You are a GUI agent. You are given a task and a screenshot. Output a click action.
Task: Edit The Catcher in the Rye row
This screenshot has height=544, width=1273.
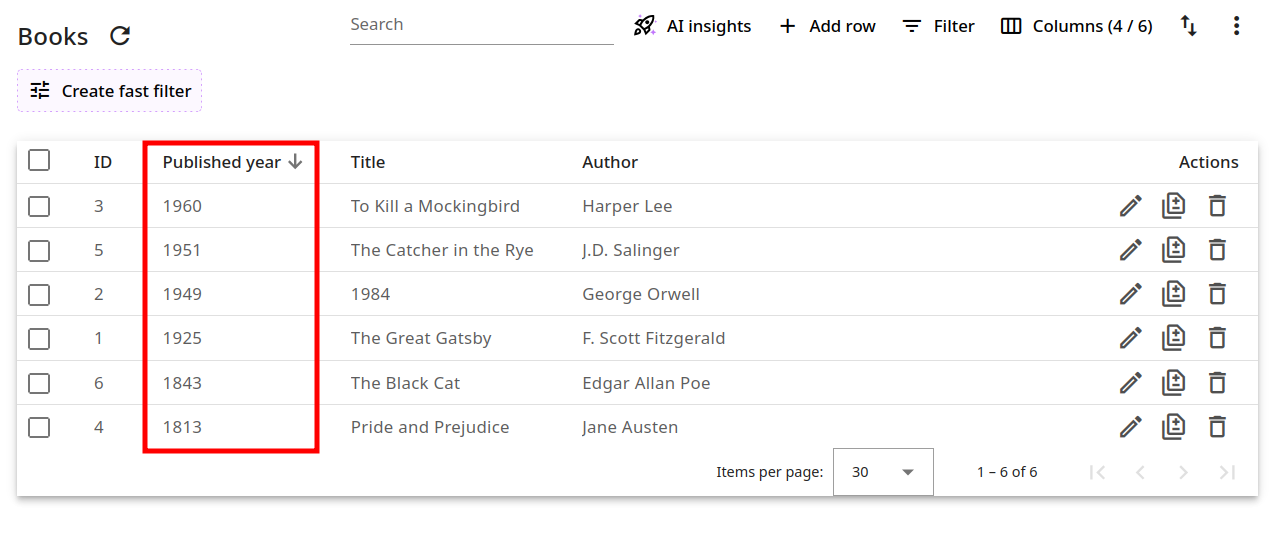pyautogui.click(x=1130, y=250)
